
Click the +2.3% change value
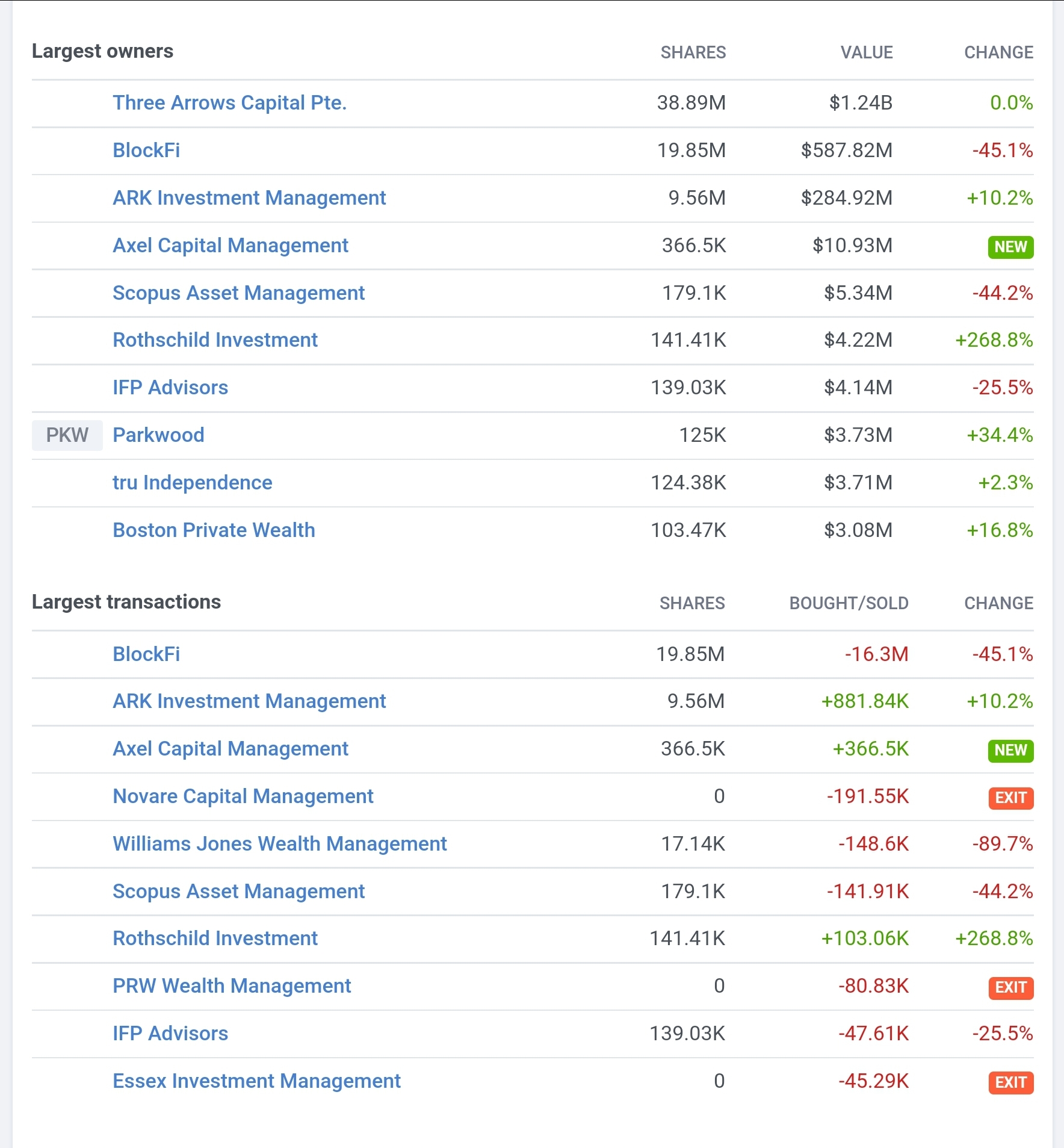pyautogui.click(x=1006, y=483)
